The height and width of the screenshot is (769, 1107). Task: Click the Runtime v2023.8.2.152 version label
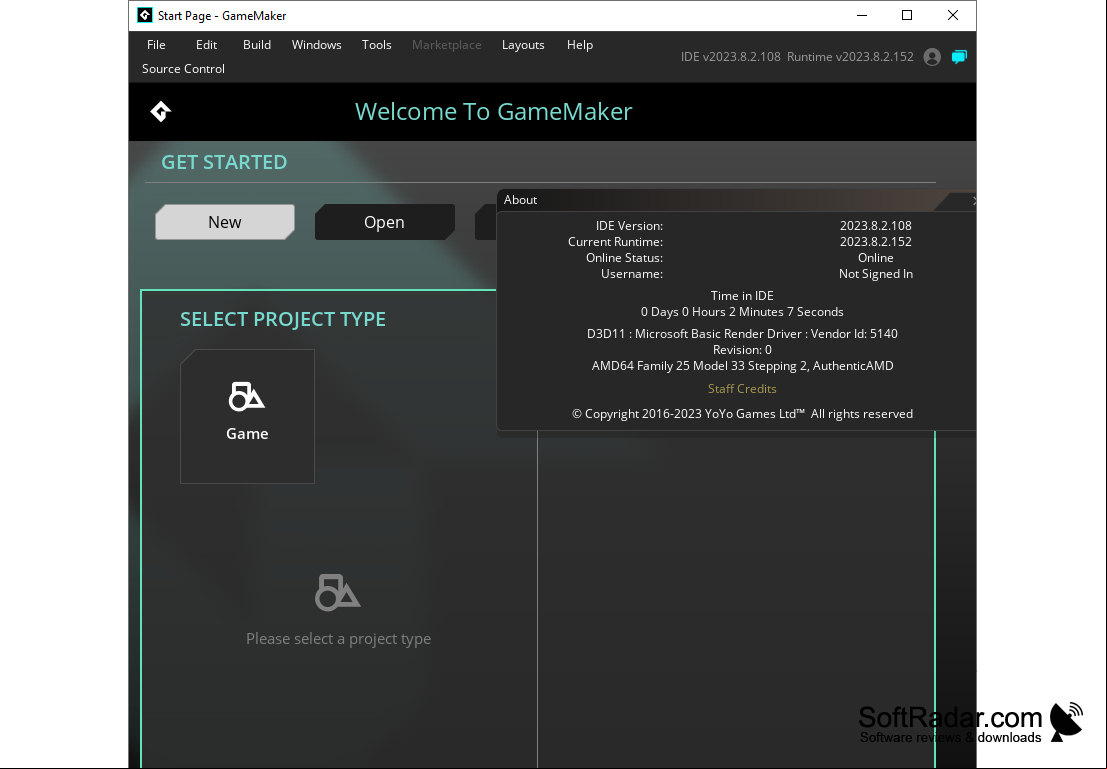pyautogui.click(x=850, y=56)
